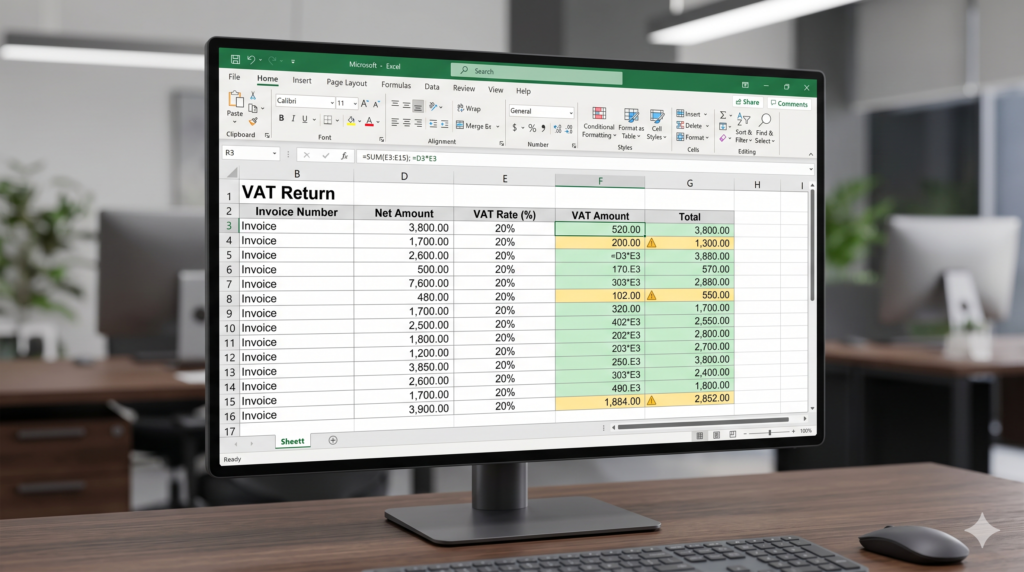This screenshot has height=572, width=1024.
Task: Click the Comments button
Action: [x=789, y=104]
